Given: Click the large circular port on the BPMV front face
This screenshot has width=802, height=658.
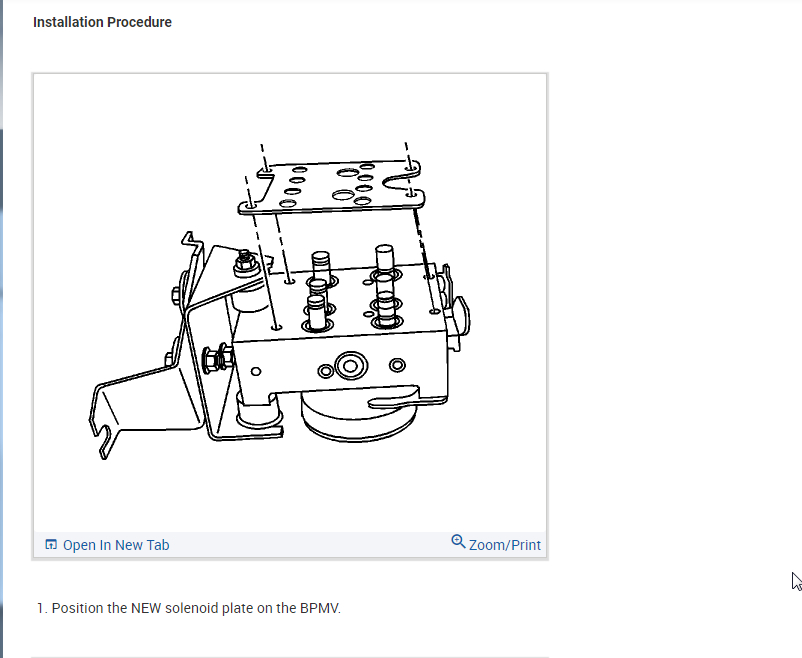Looking at the screenshot, I should [351, 366].
